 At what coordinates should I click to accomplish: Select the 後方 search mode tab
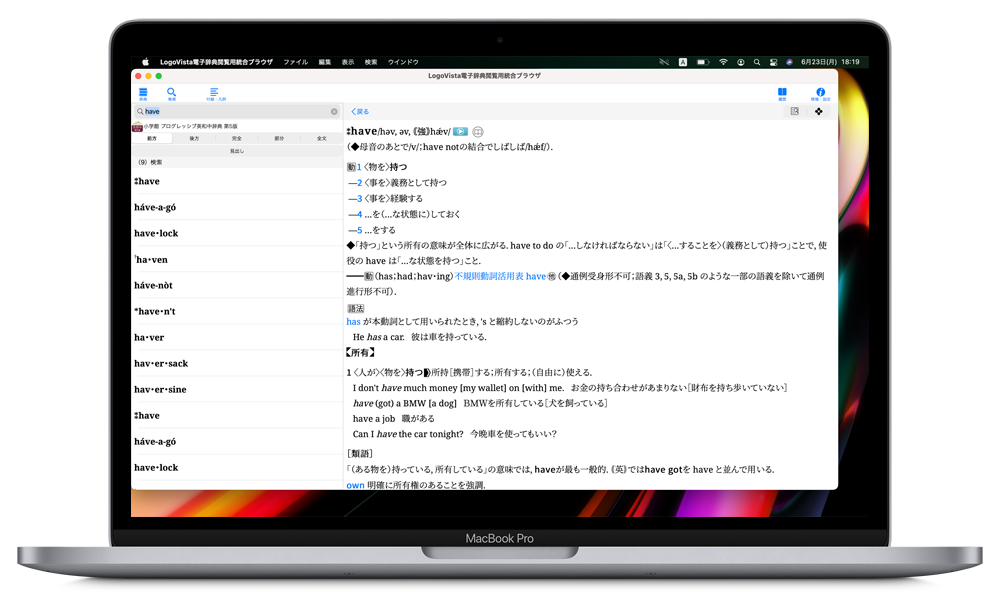point(194,138)
